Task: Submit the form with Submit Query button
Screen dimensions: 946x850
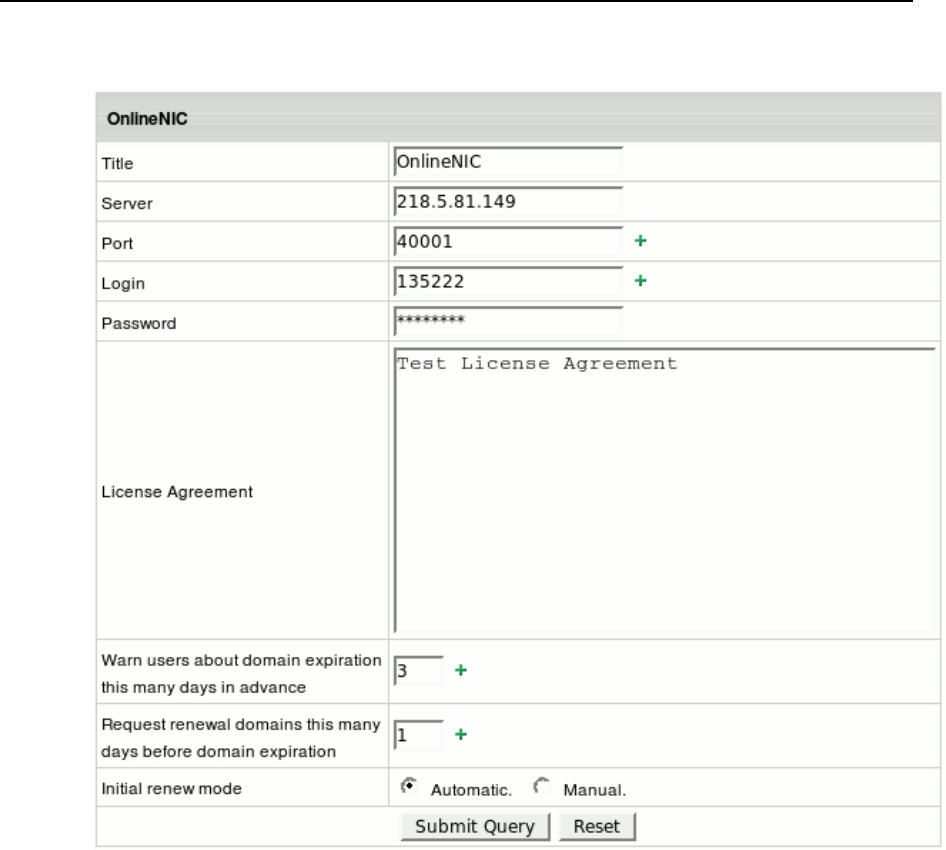Action: click(x=475, y=826)
